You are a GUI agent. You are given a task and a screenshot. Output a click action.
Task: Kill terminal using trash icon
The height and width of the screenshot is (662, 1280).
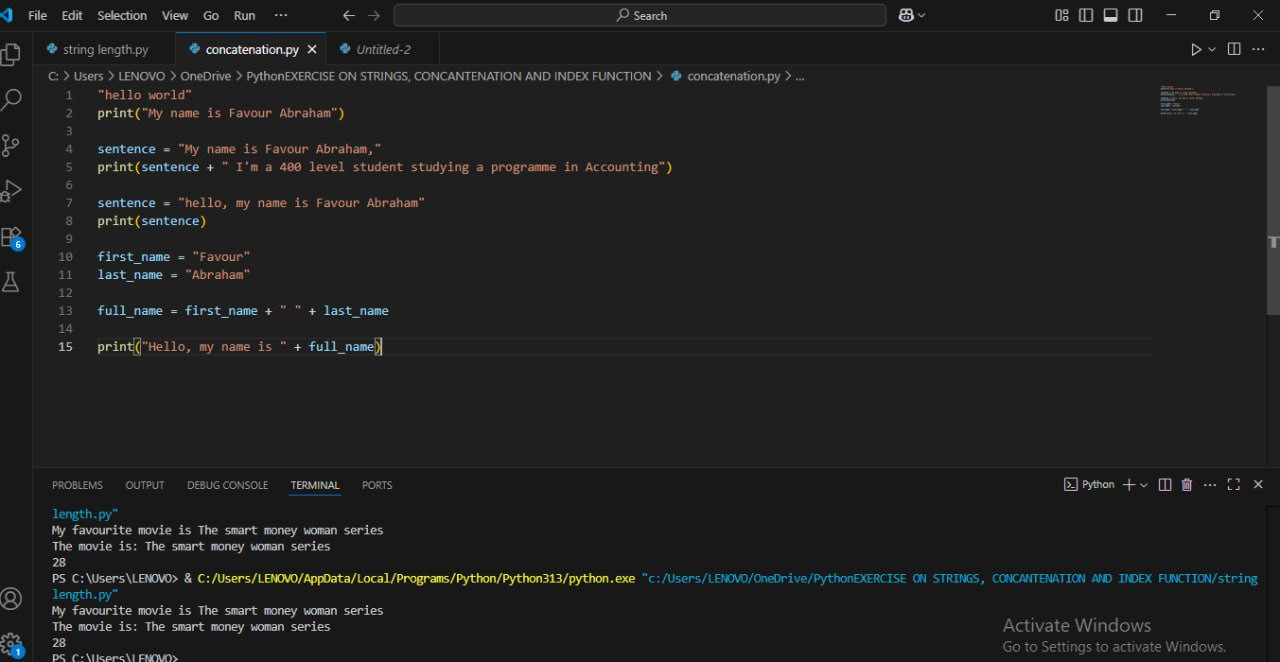[1187, 485]
